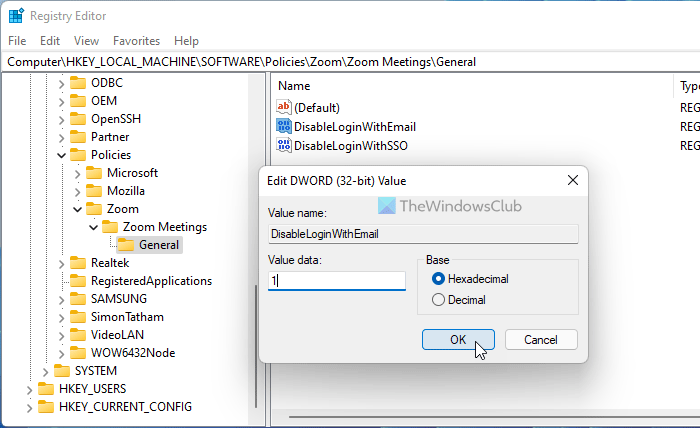
Task: Select the OpenSSH folder icon
Action: (x=78, y=119)
